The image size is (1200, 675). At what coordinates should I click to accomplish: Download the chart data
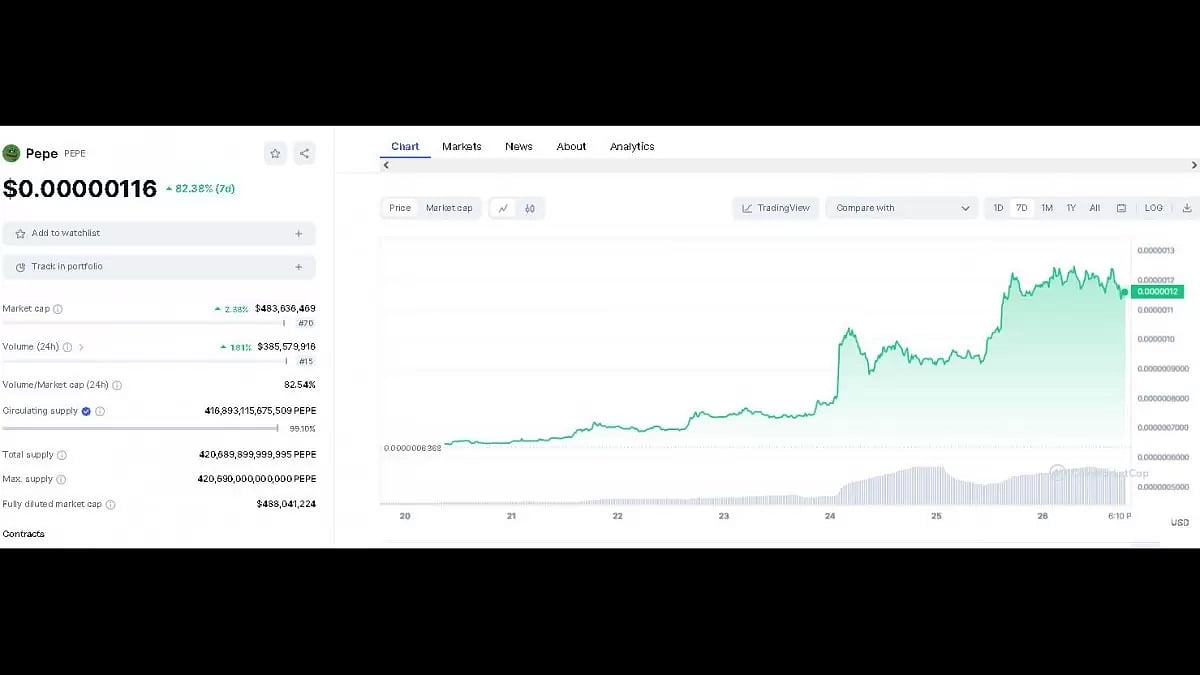tap(1187, 208)
